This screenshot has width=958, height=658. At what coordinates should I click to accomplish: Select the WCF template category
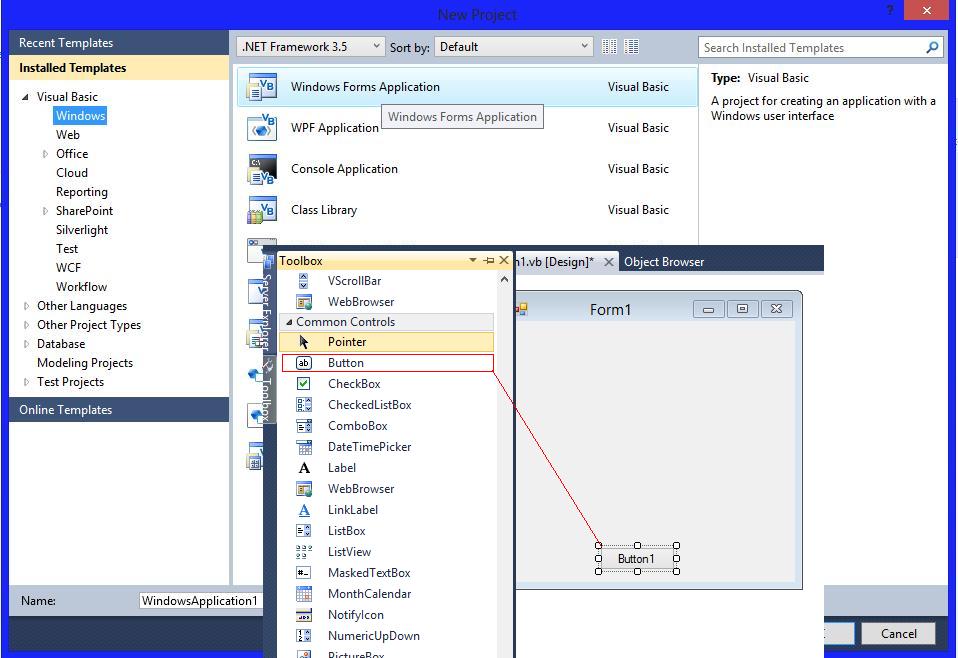tap(68, 268)
